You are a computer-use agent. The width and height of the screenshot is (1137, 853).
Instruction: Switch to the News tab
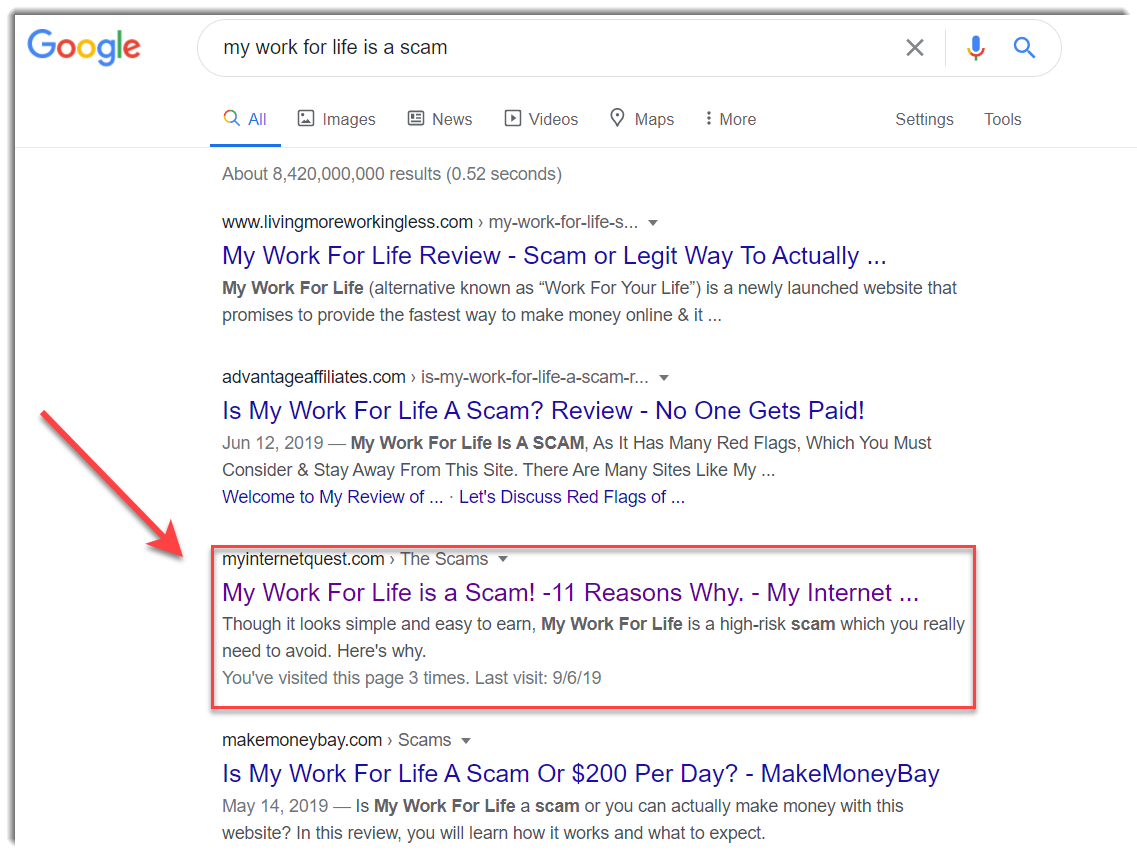pos(439,119)
